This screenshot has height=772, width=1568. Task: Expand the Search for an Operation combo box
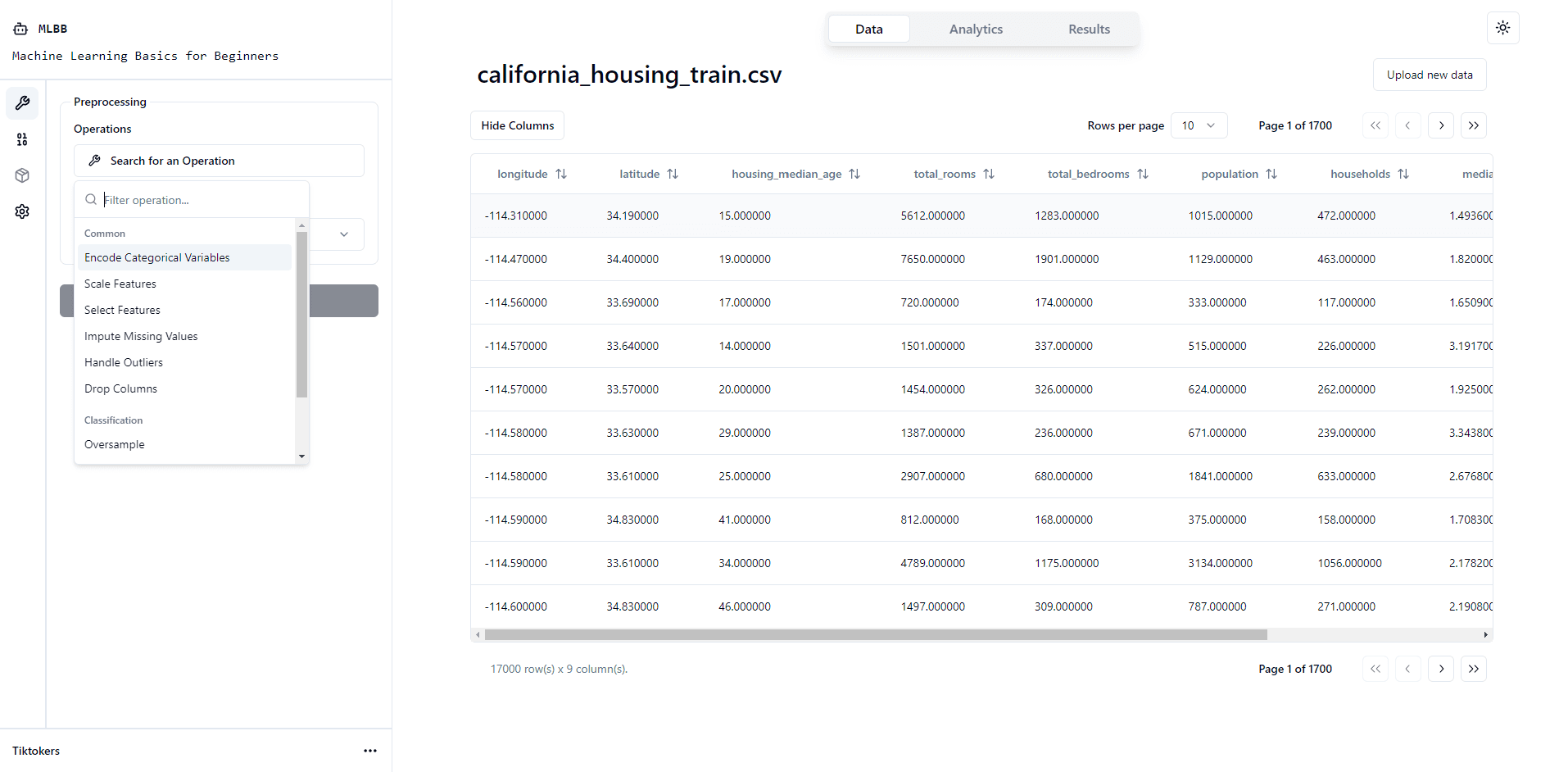(x=219, y=161)
